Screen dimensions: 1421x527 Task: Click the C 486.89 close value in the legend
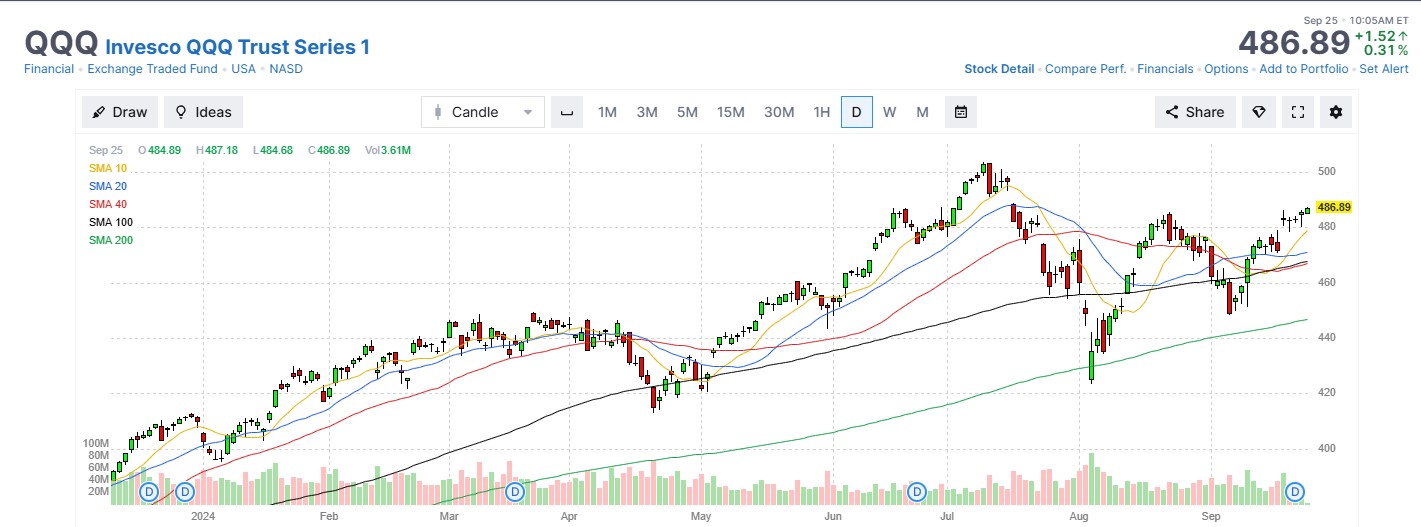coord(328,150)
